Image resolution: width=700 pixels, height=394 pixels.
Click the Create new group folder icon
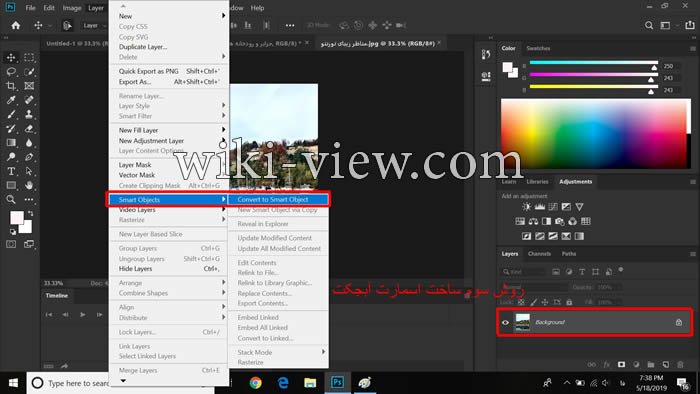(x=651, y=365)
